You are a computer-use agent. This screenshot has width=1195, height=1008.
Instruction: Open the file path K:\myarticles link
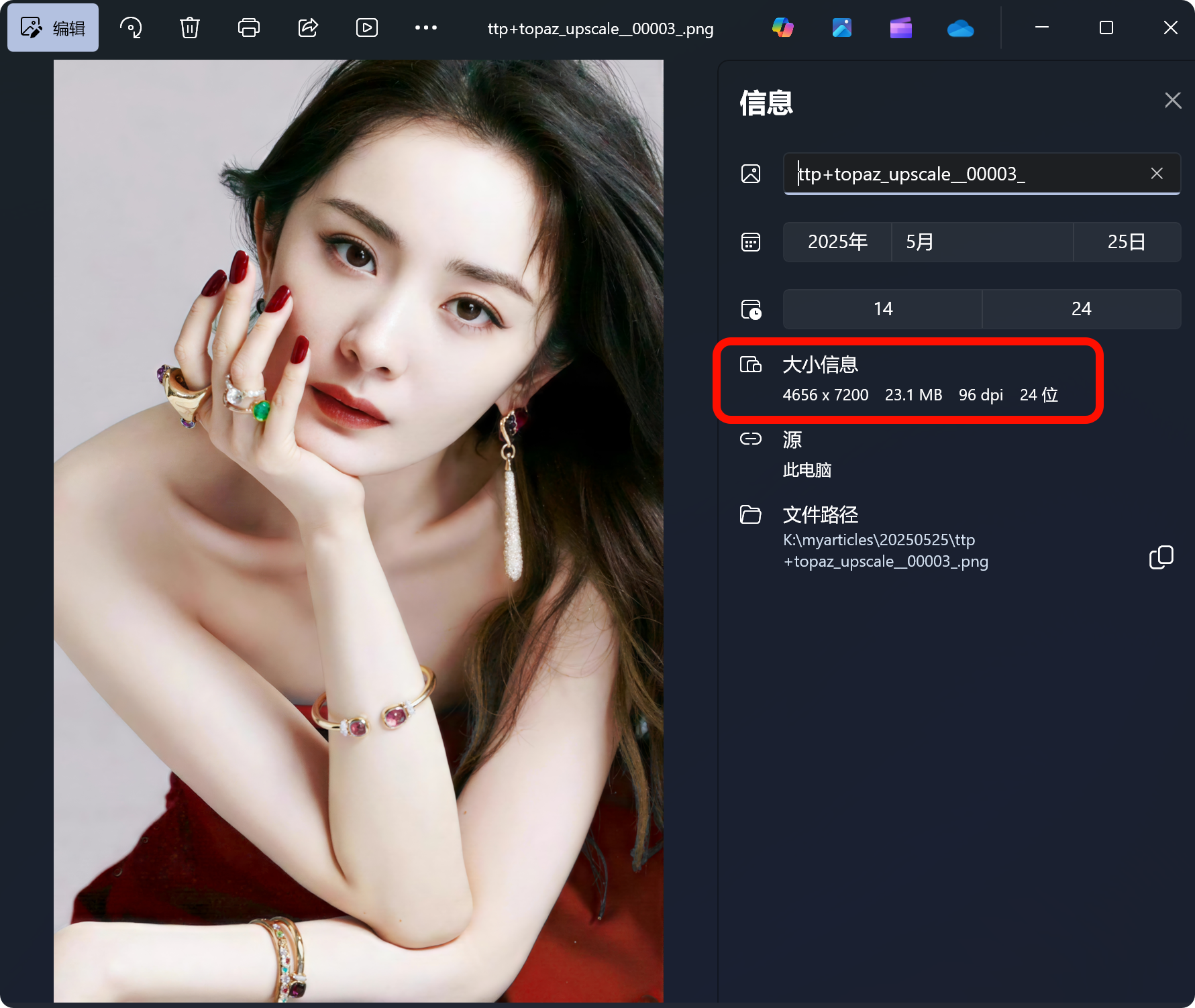(886, 551)
